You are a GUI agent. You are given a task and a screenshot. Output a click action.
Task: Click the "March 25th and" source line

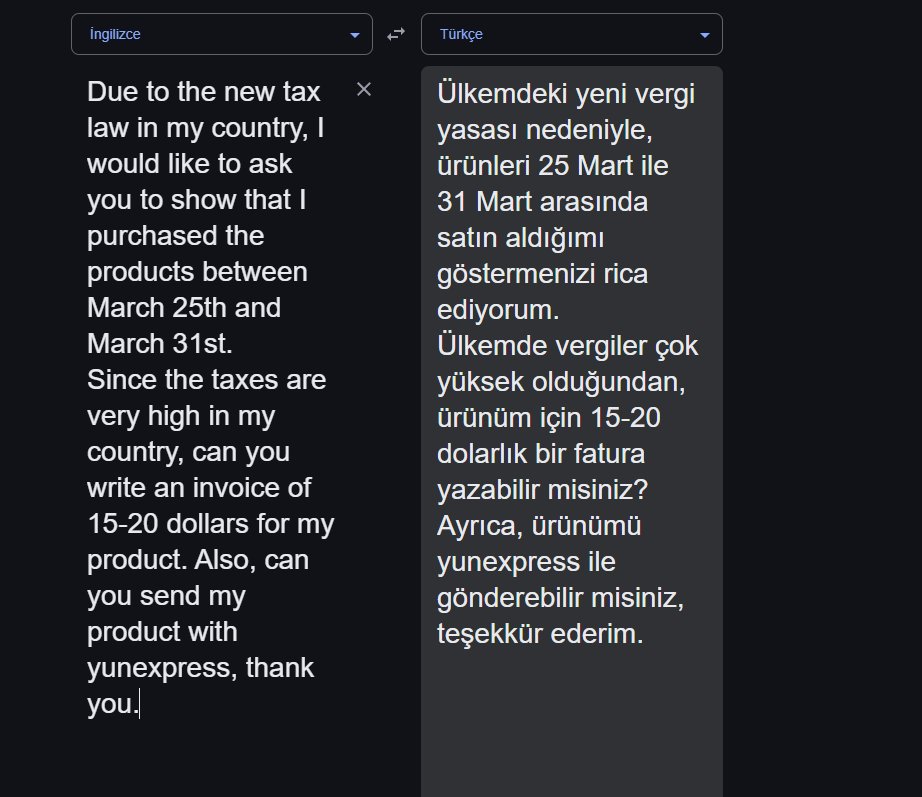click(184, 307)
